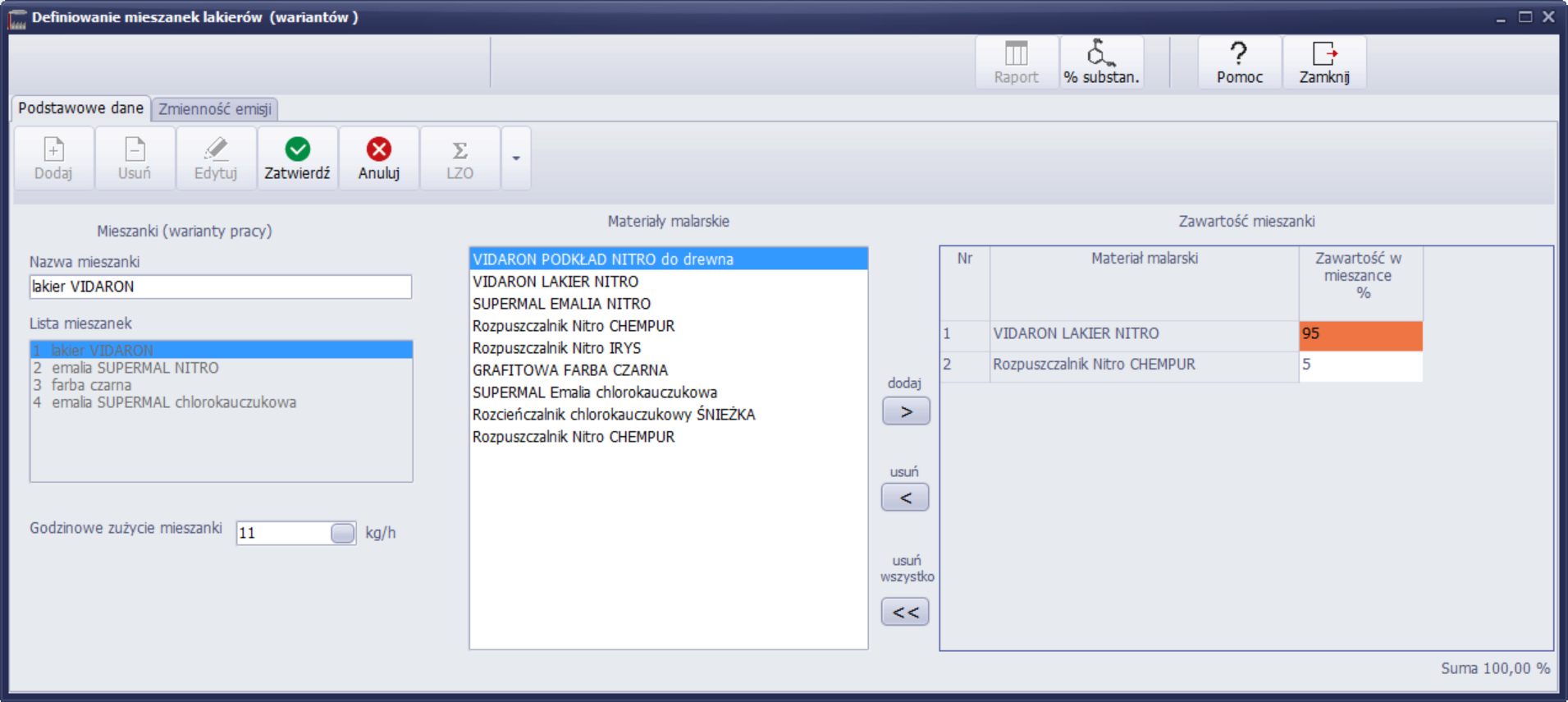Image resolution: width=1568 pixels, height=702 pixels.
Task: Switch to Zmienność emisji tab
Action: click(215, 109)
